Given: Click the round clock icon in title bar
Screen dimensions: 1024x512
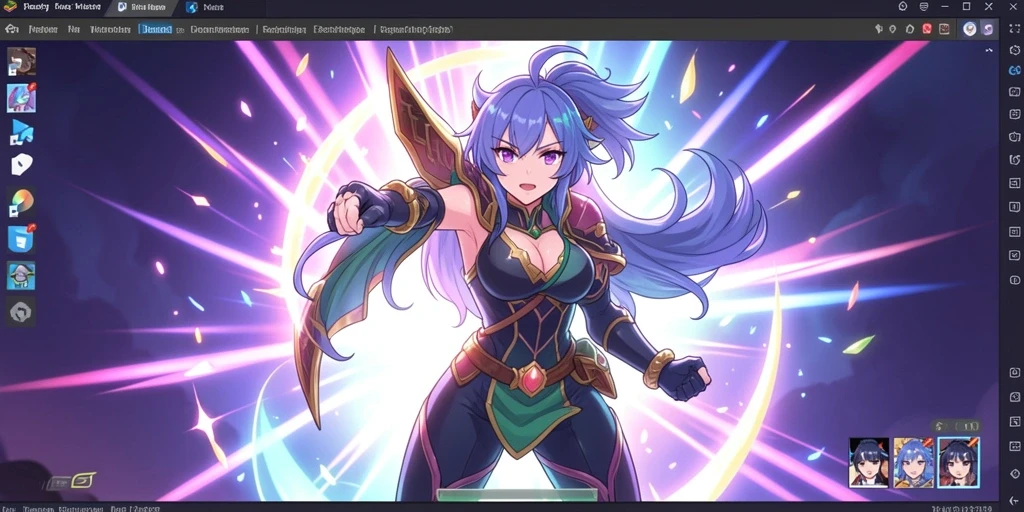Looking at the screenshot, I should point(903,7).
